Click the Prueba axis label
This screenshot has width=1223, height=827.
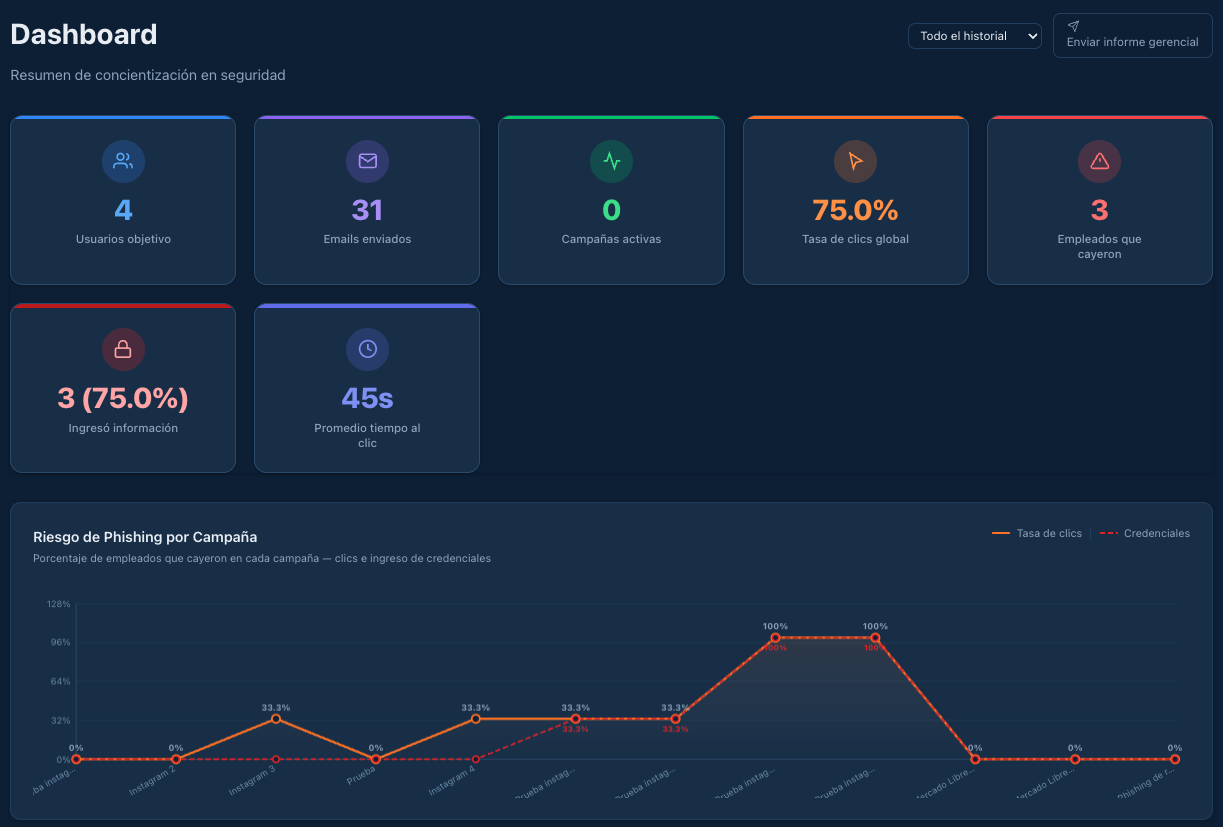click(x=363, y=776)
